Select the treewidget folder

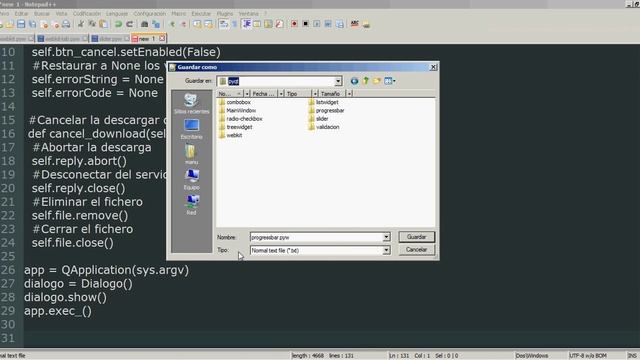point(236,127)
